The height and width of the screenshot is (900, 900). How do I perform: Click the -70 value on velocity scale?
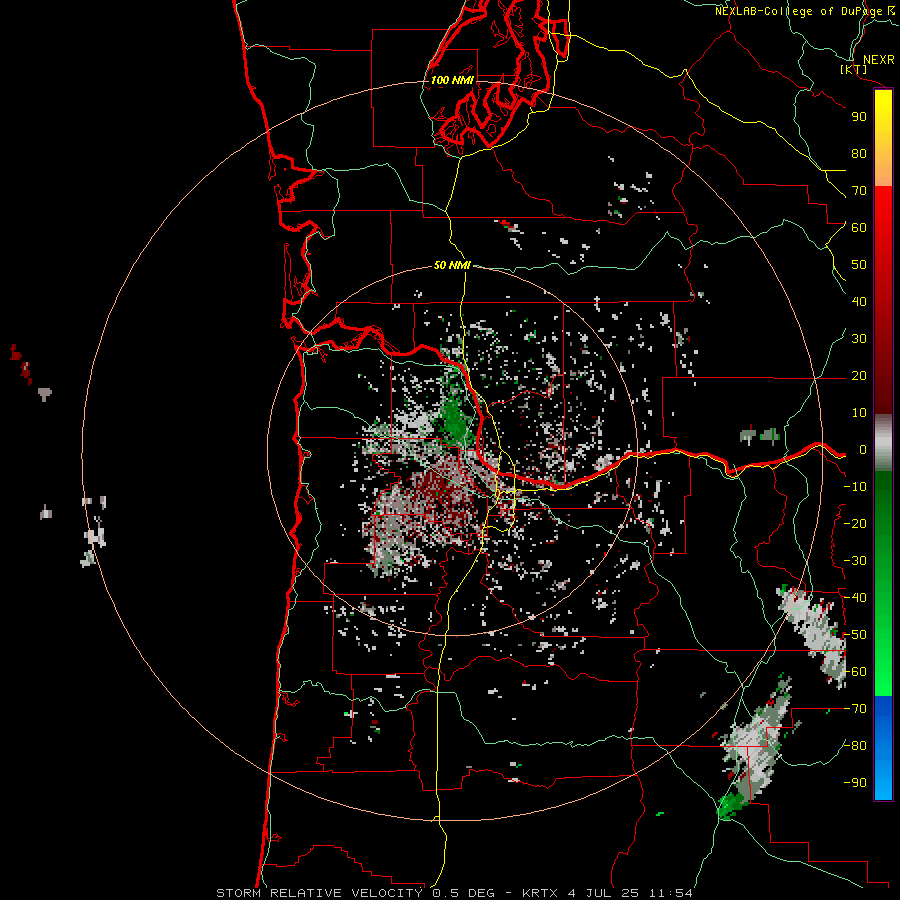click(855, 709)
